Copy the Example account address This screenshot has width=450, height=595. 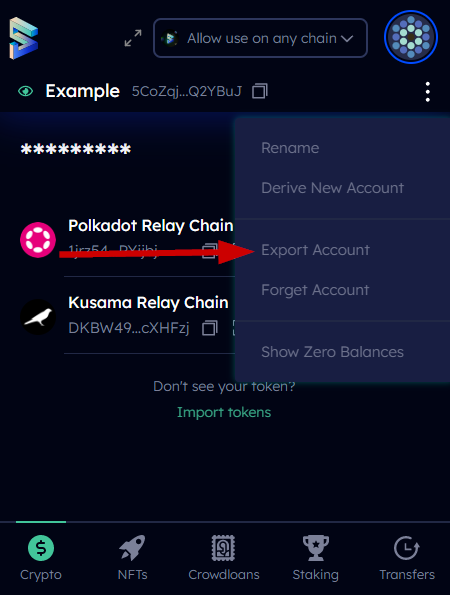(260, 91)
